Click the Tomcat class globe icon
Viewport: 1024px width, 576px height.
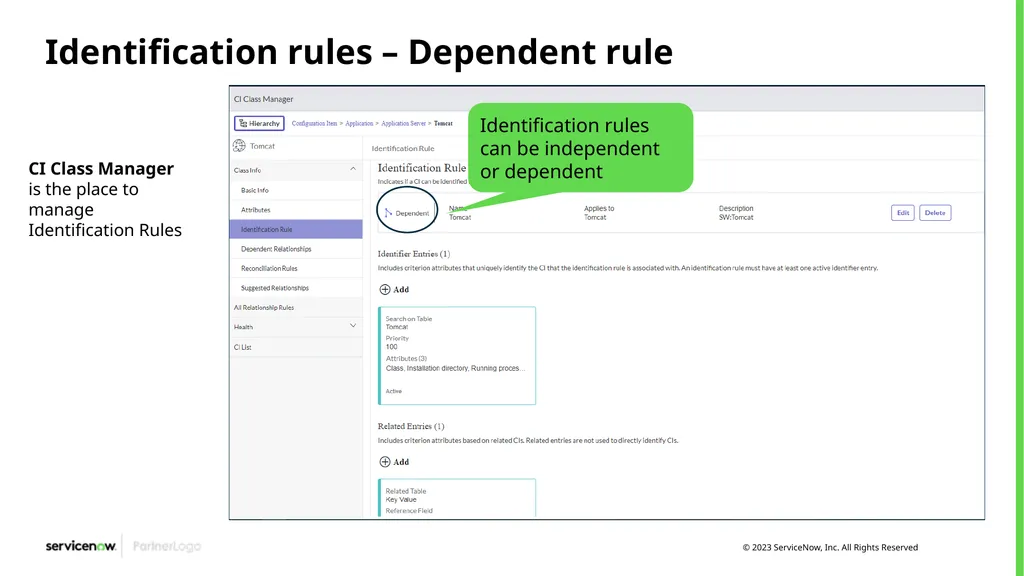[x=240, y=146]
